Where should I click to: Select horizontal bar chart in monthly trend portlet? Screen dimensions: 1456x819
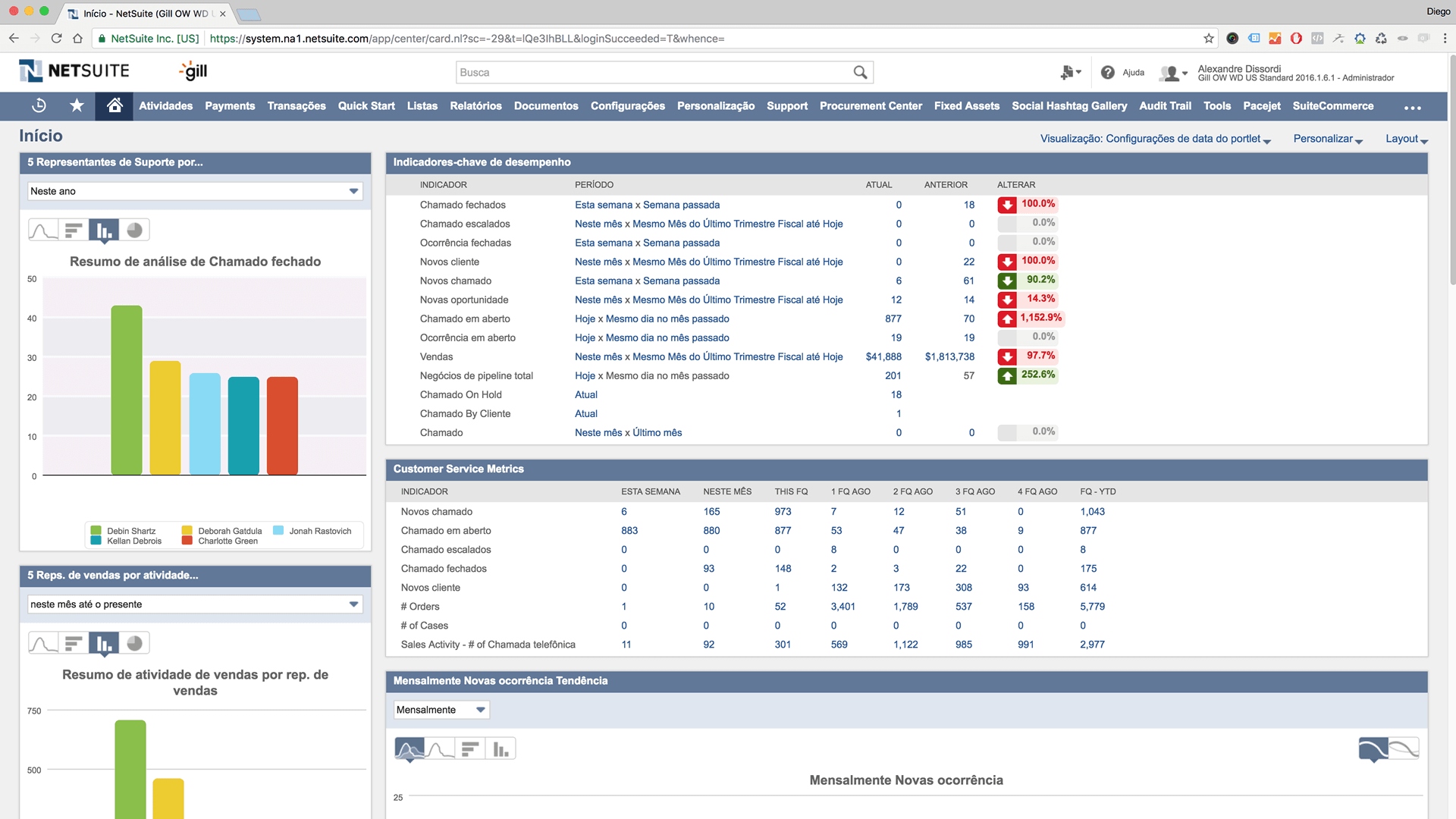coord(470,749)
